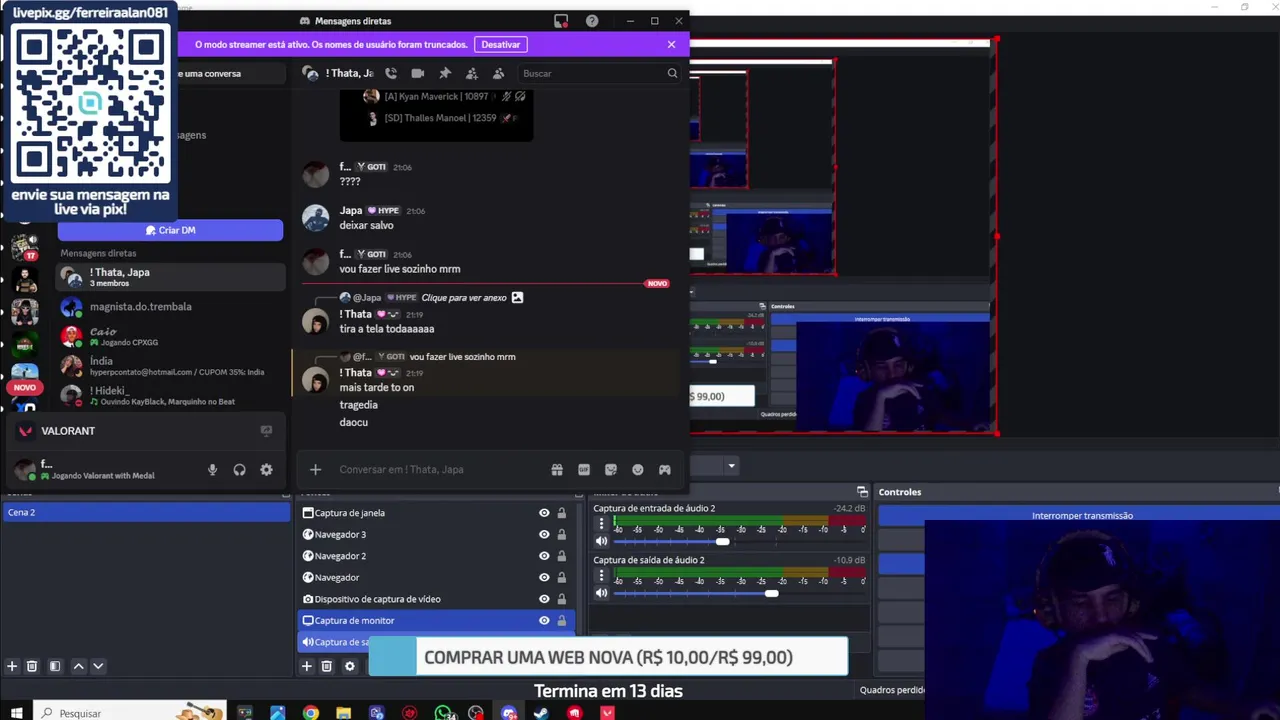Open dropdown arrow below OBS preview
Viewport: 1280px width, 720px height.
(x=731, y=466)
